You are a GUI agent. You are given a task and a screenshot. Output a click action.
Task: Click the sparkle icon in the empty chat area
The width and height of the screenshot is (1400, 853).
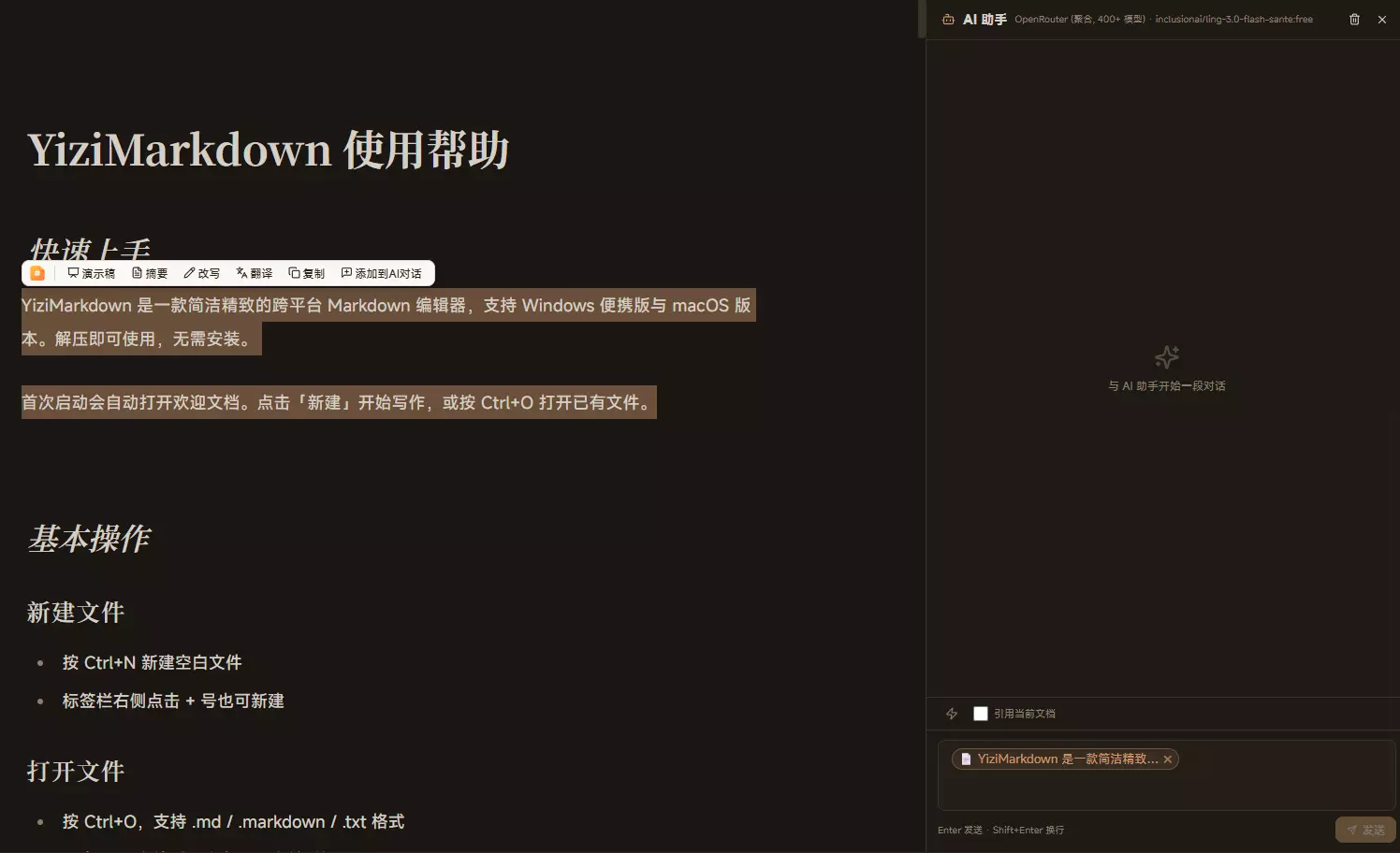pos(1167,356)
